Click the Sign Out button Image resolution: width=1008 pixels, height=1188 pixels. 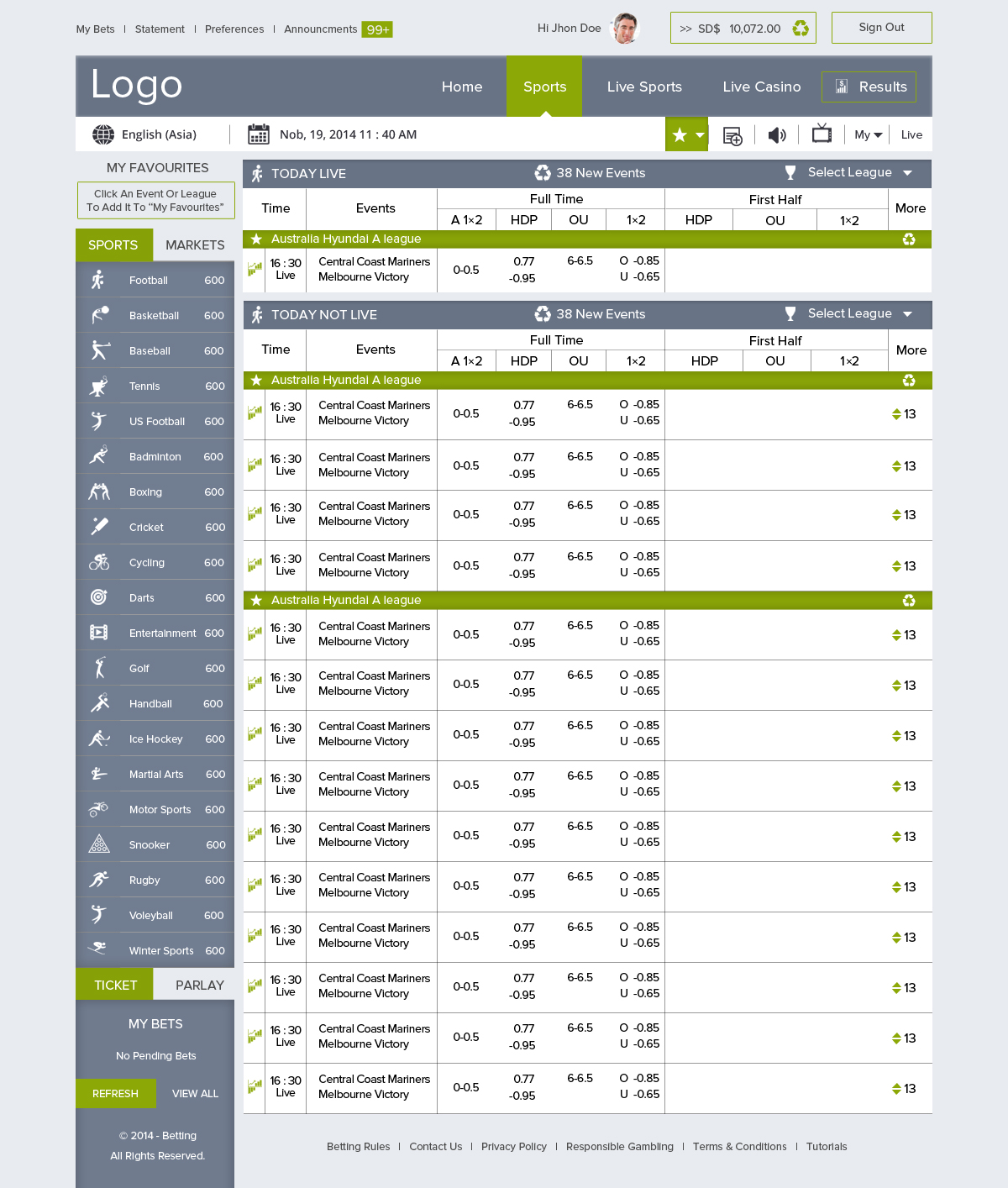click(x=881, y=28)
